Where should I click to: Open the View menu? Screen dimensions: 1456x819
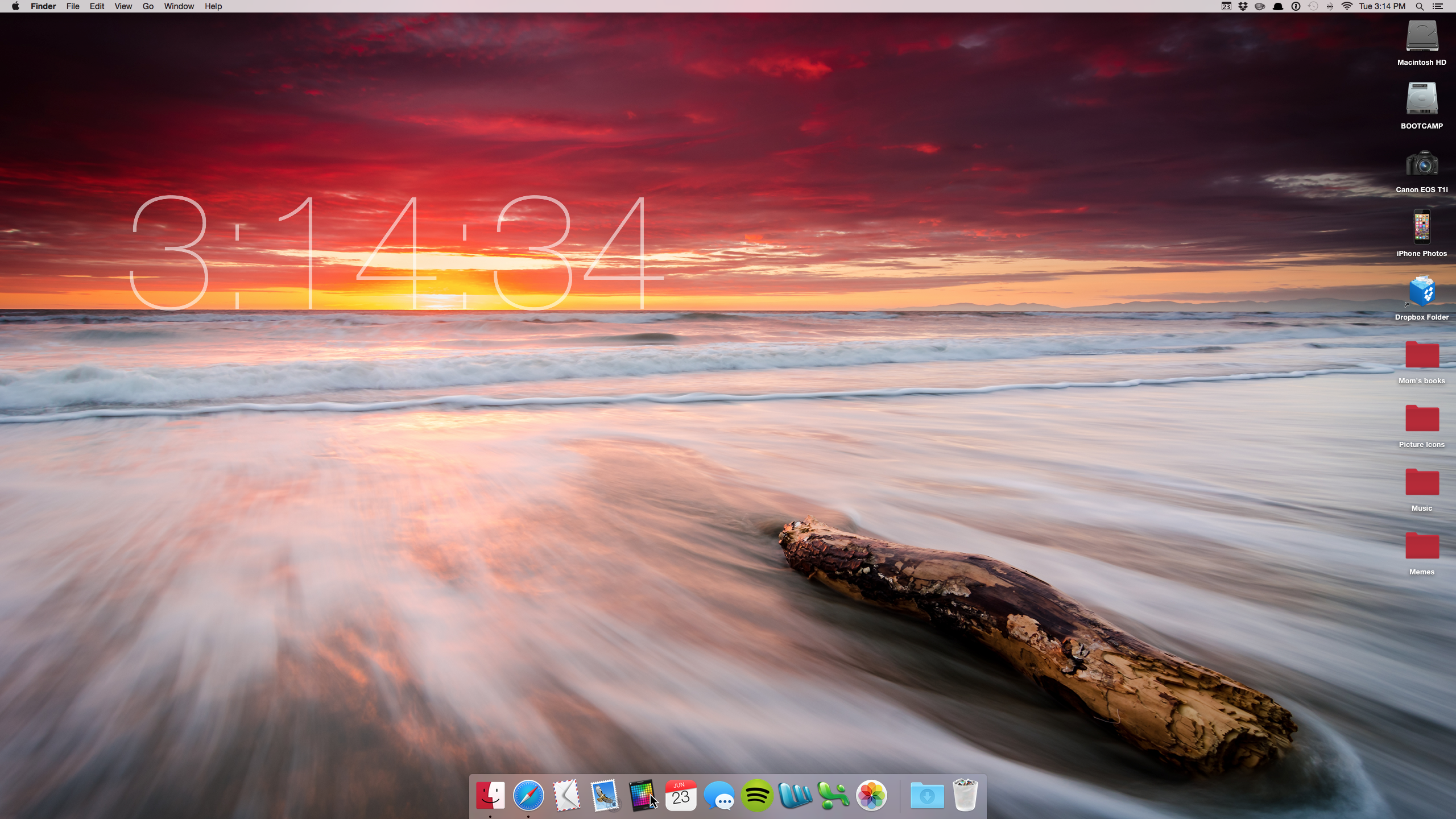[x=123, y=6]
